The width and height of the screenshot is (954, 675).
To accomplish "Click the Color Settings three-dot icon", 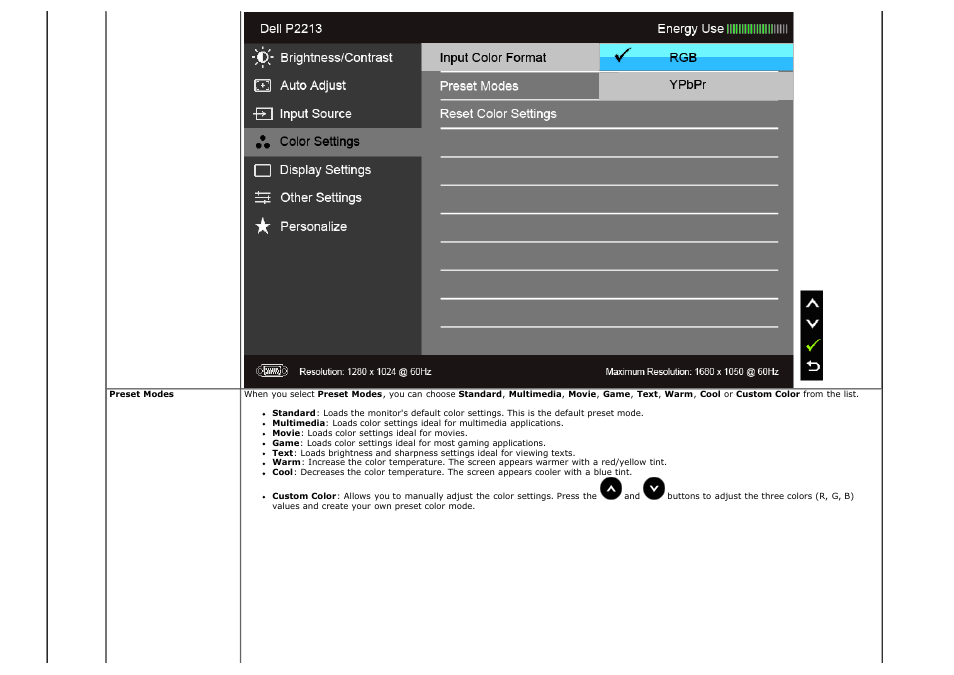I will pyautogui.click(x=262, y=142).
